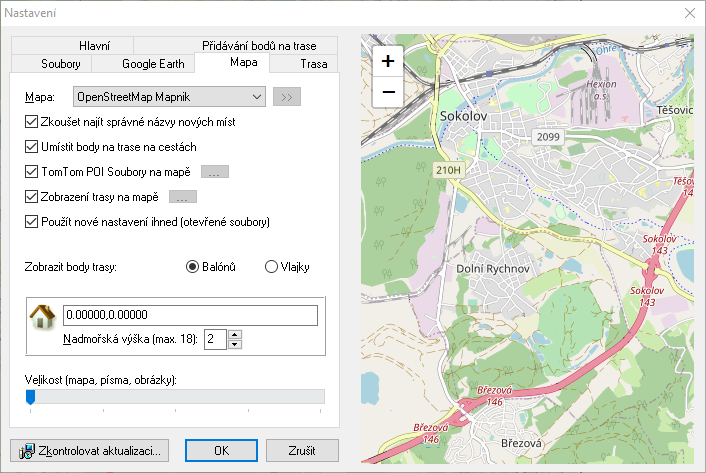The image size is (706, 473).
Task: Click the arrow button next to map dropdown
Action: coord(287,97)
